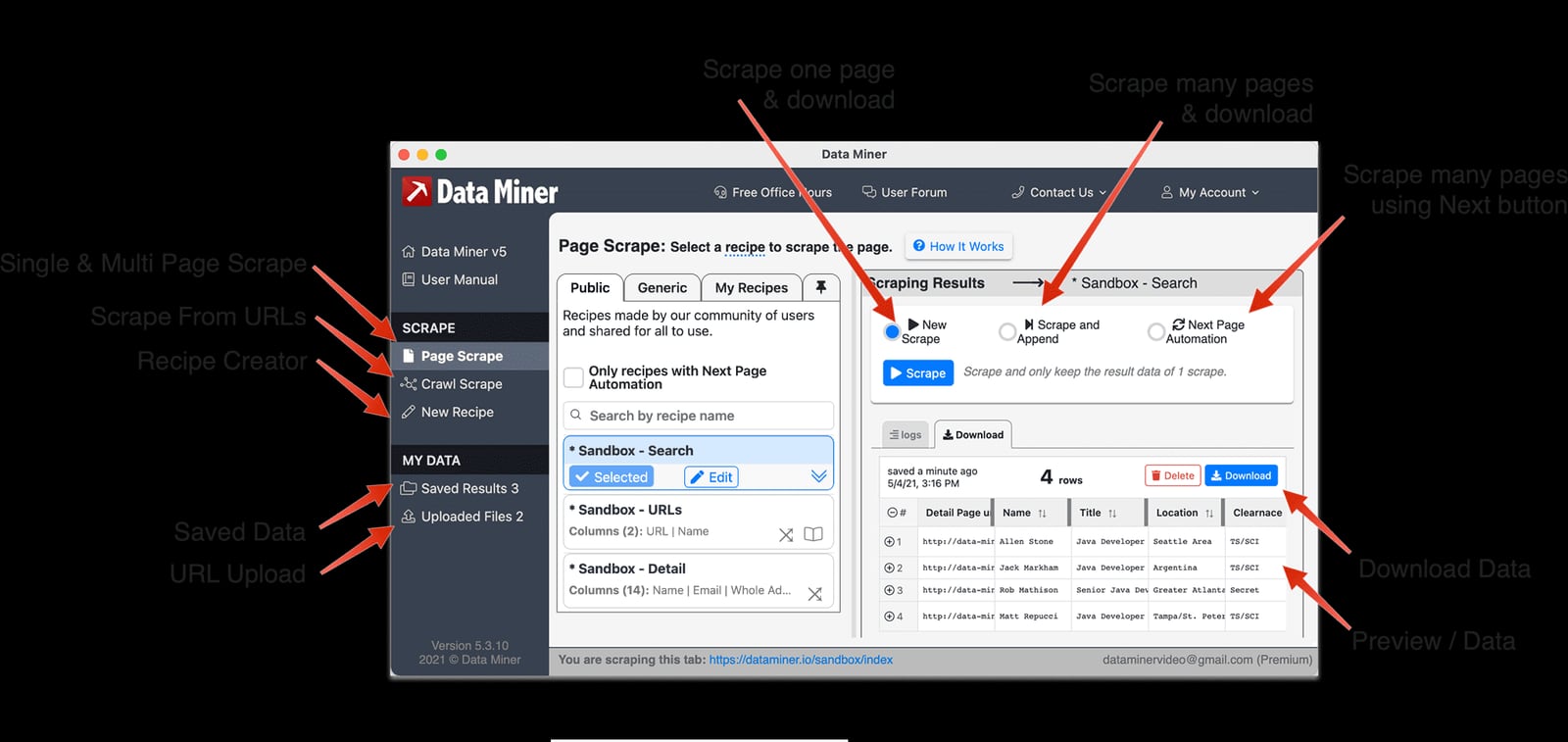Image resolution: width=1568 pixels, height=742 pixels.
Task: Select the New Scrape radio option
Action: [x=892, y=332]
